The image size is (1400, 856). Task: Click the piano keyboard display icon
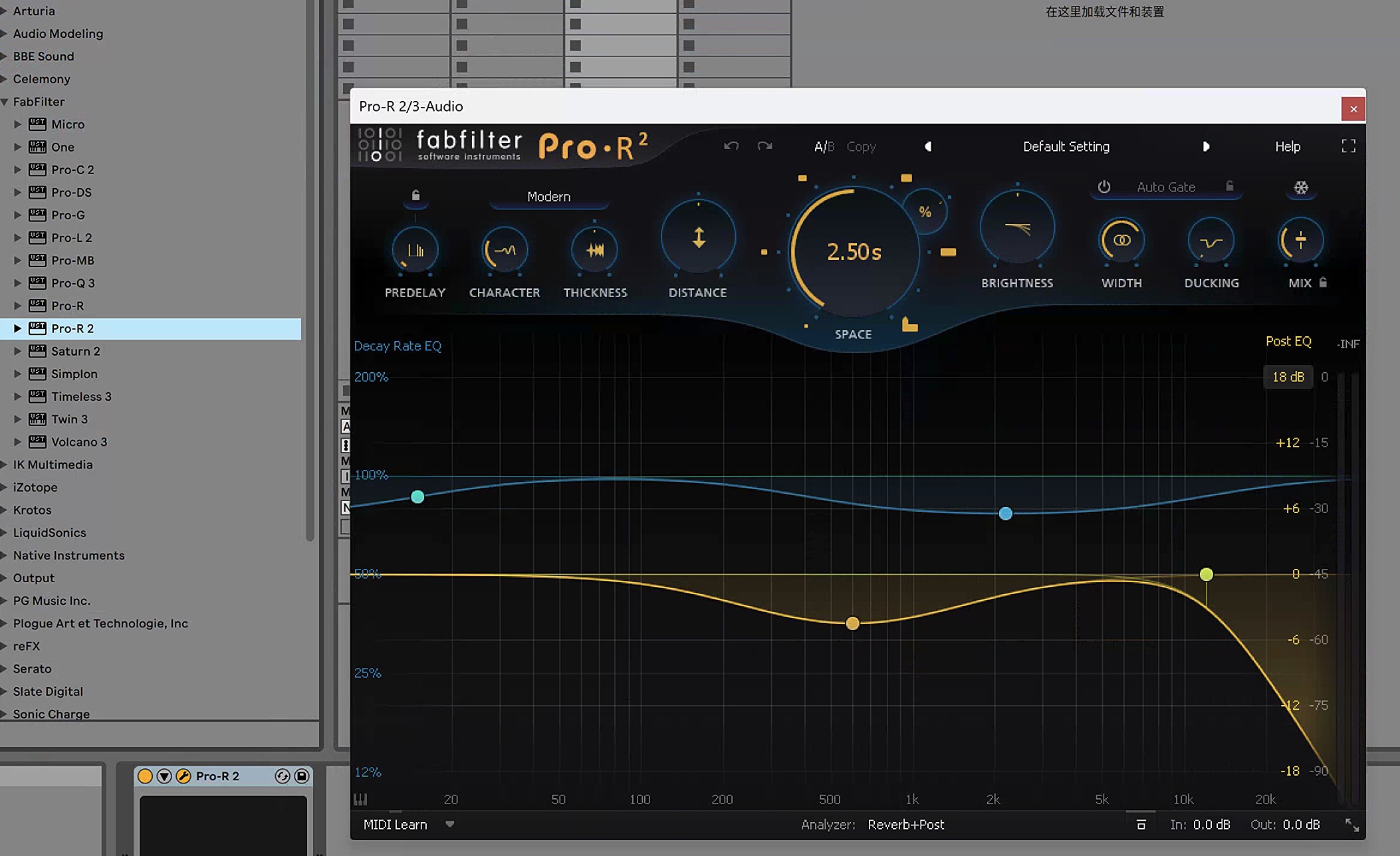point(360,799)
